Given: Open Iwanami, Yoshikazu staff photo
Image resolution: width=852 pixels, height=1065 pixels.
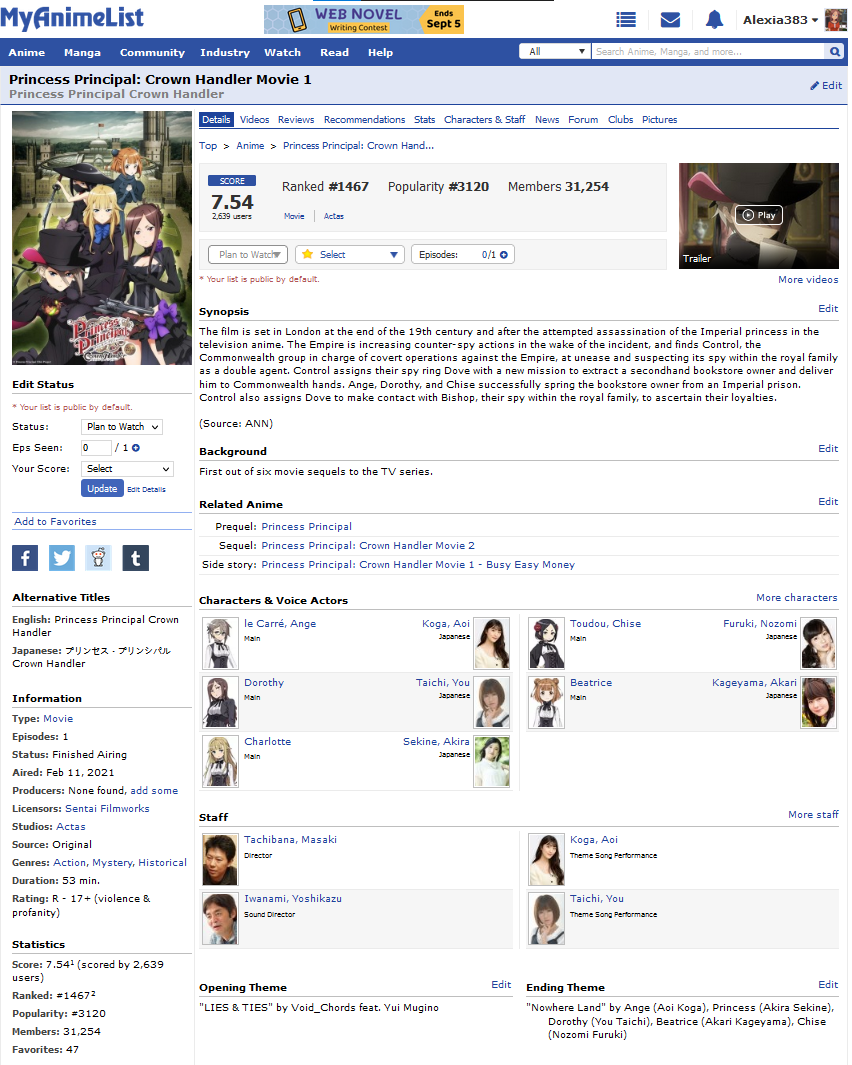Looking at the screenshot, I should coord(220,918).
